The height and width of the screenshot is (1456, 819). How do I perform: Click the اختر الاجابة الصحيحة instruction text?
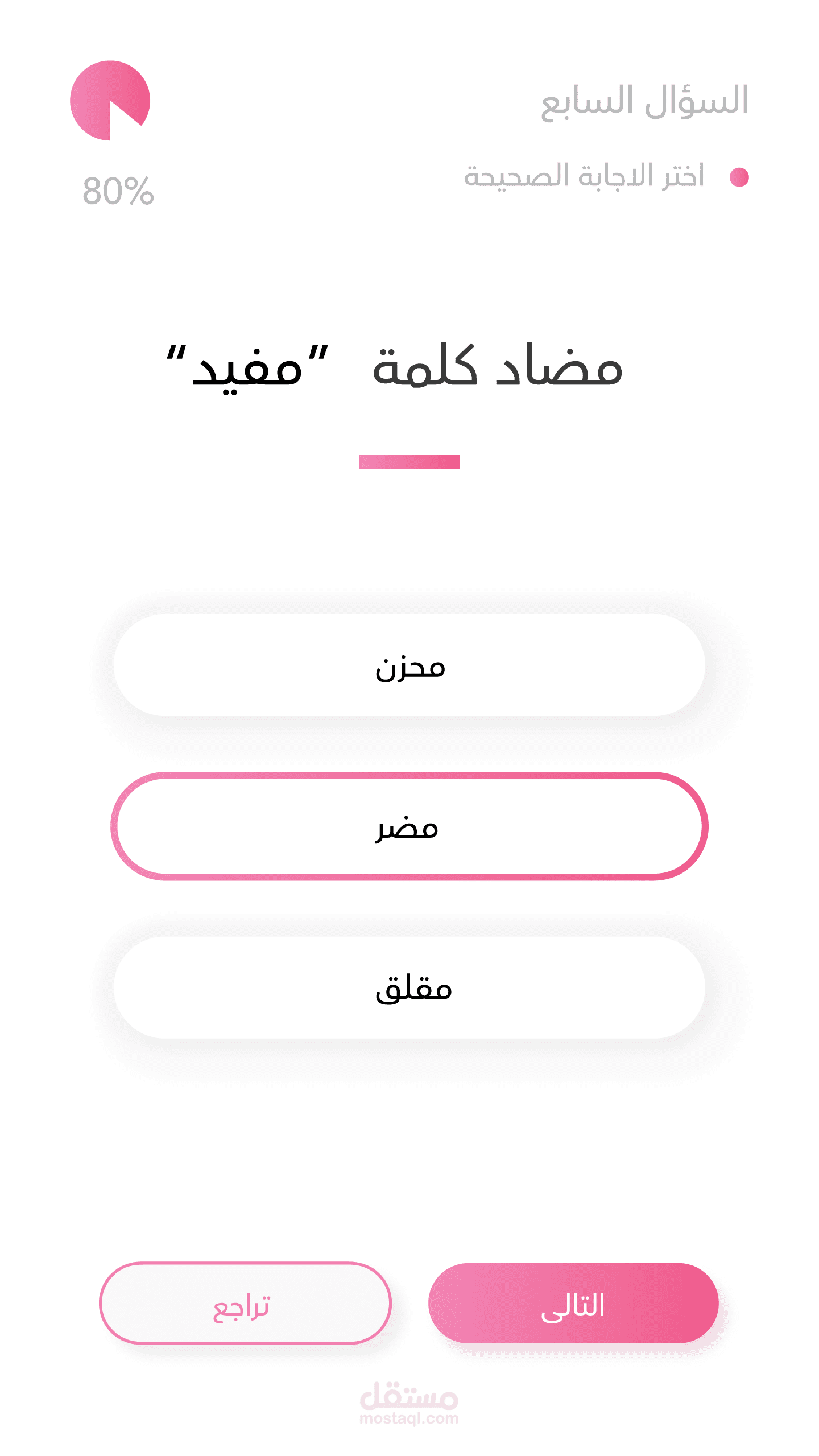coord(584,175)
